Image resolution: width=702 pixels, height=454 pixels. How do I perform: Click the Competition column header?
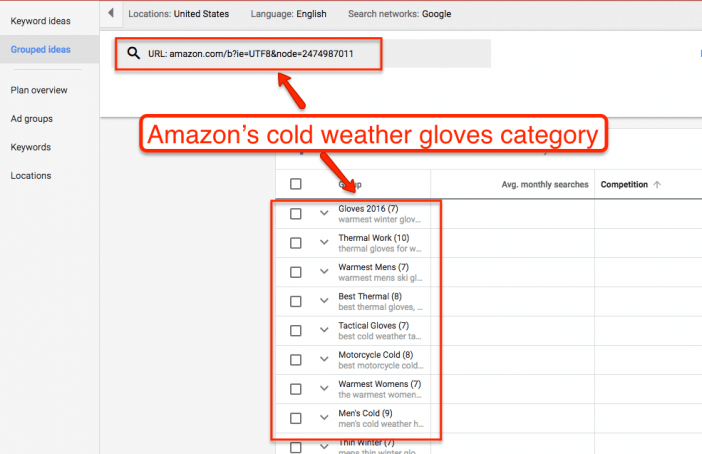point(624,184)
